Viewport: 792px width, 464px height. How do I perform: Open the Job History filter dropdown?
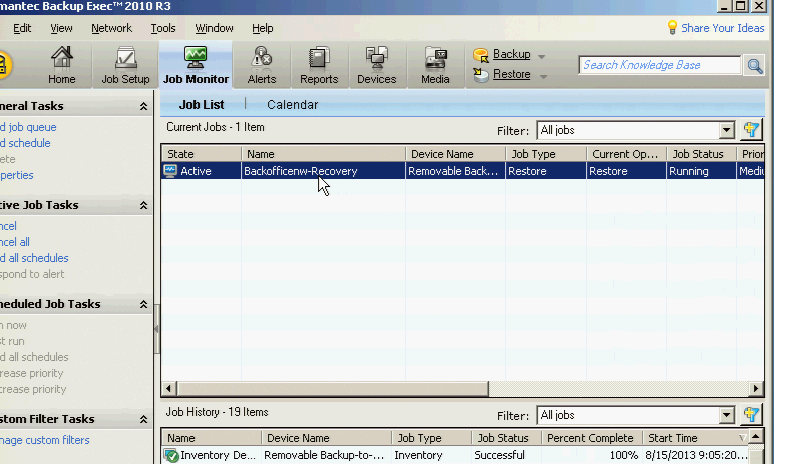pyautogui.click(x=726, y=416)
